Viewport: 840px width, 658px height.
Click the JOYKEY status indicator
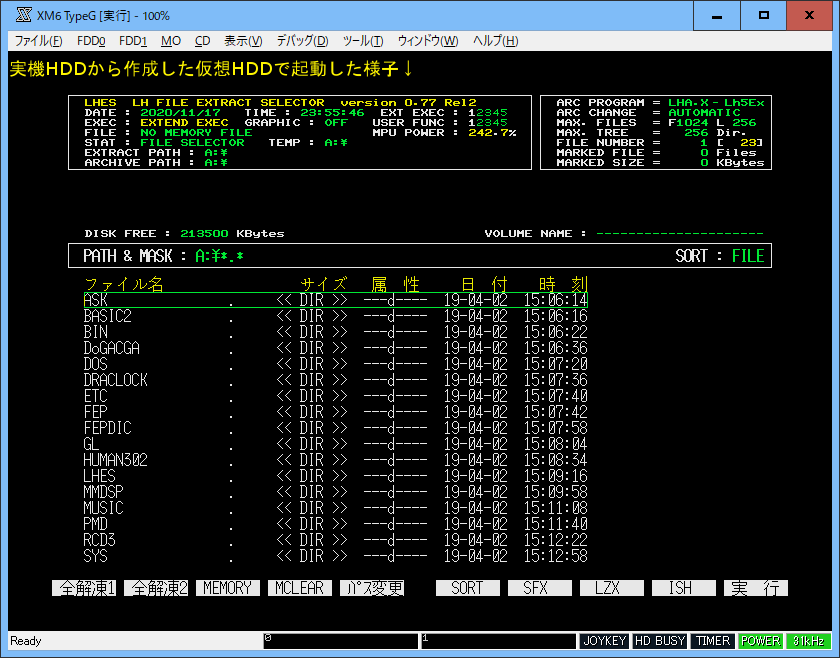(x=604, y=641)
